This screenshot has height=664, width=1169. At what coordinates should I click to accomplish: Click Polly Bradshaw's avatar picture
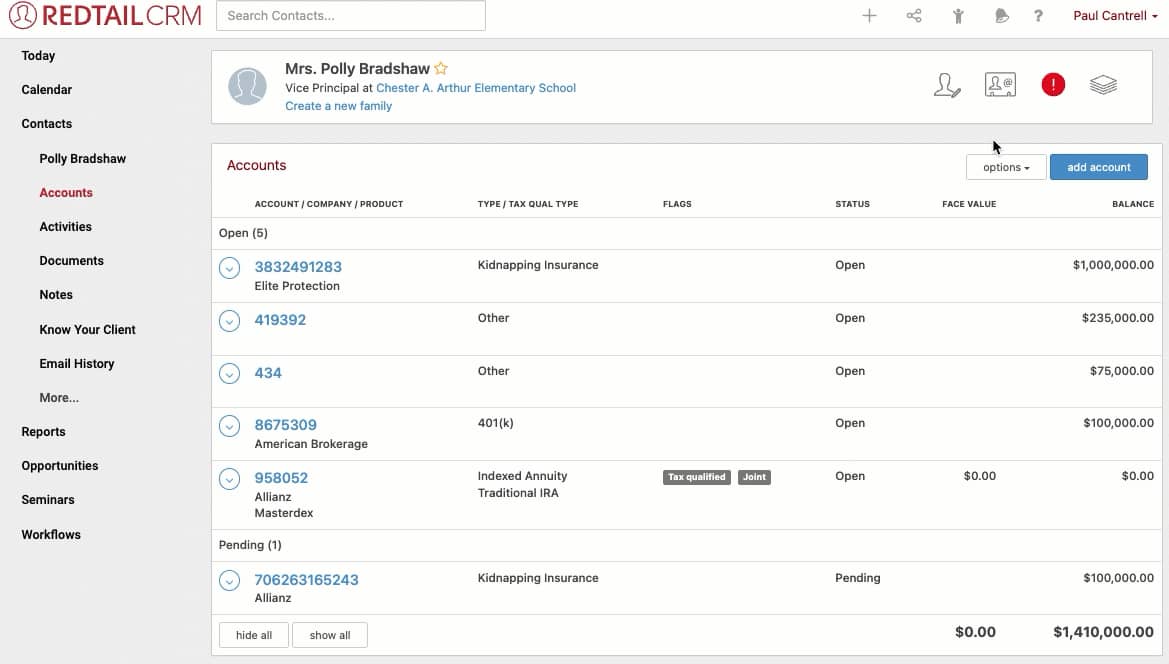click(248, 86)
